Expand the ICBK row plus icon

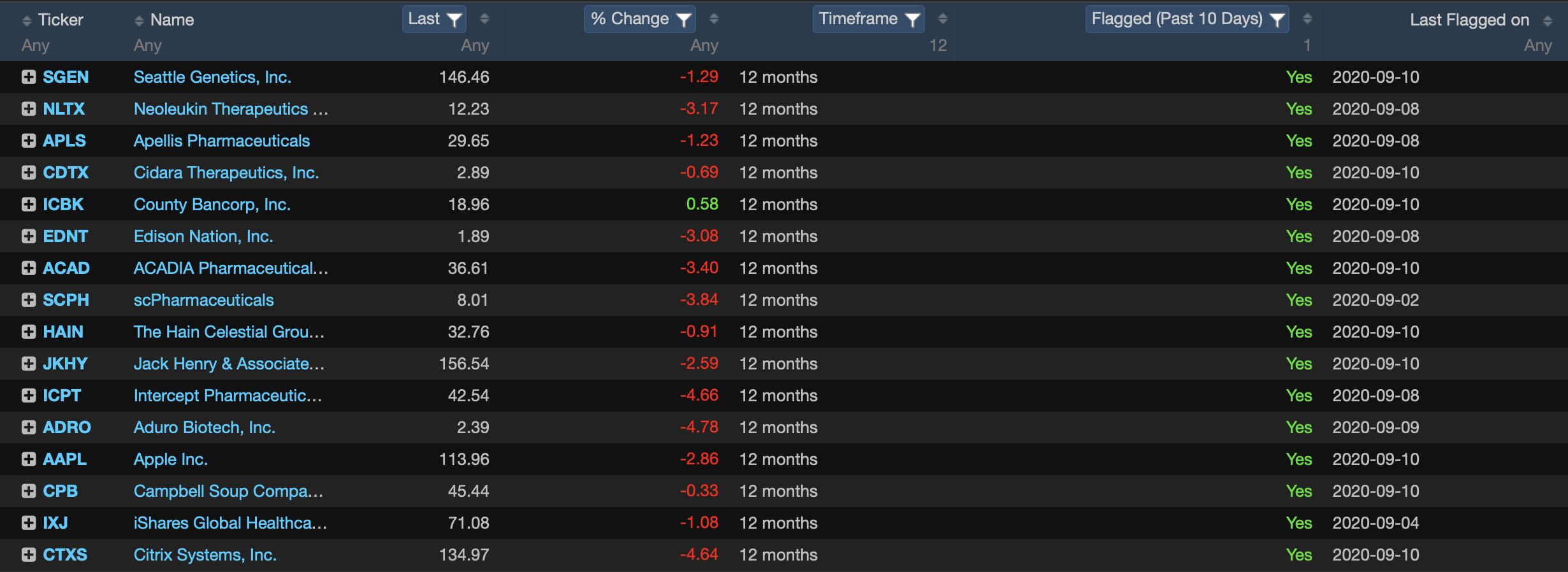pos(28,204)
